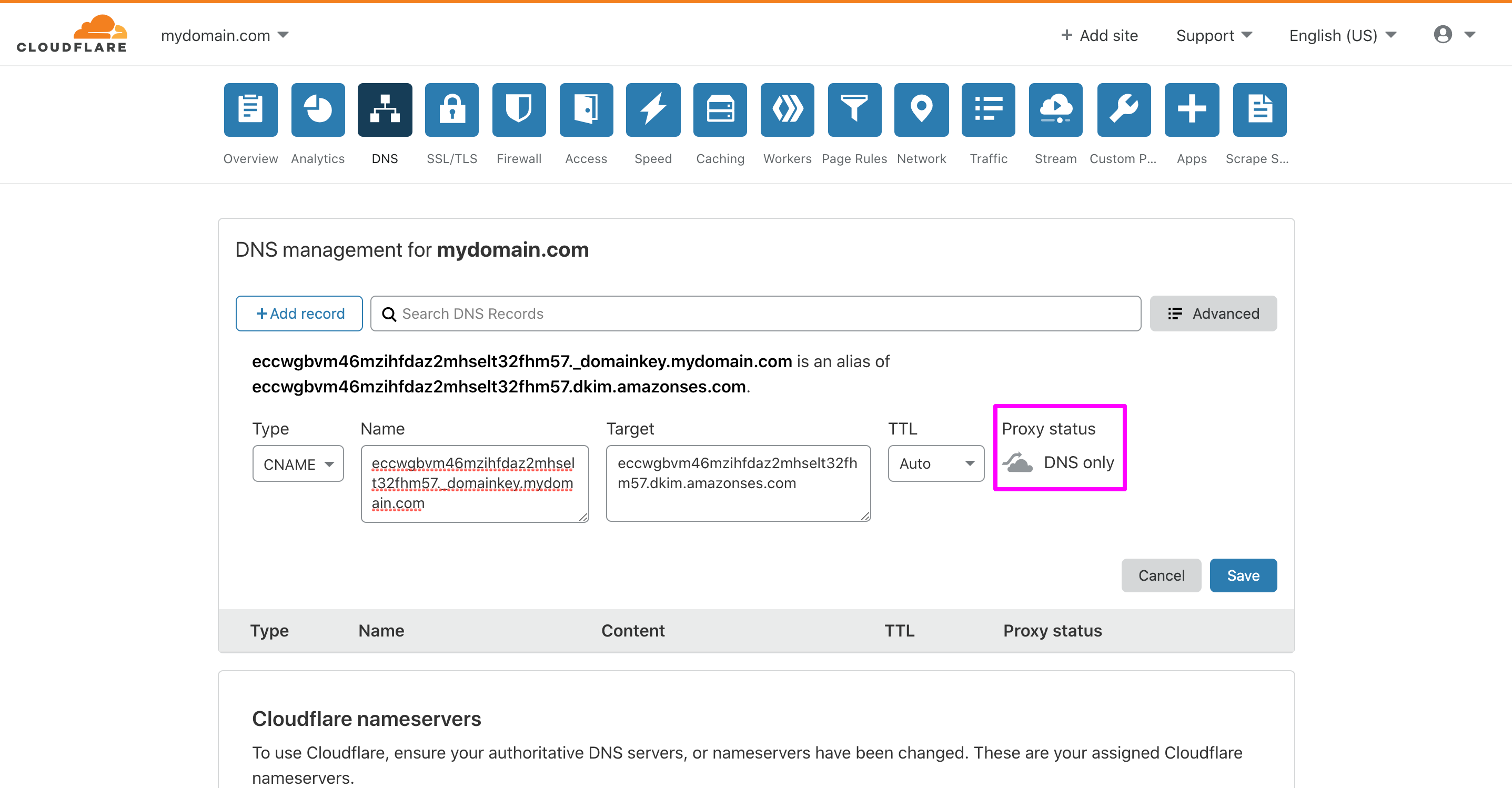Open the SSL/TLS padlock icon
Screen dimensions: 1512x788
[x=452, y=110]
